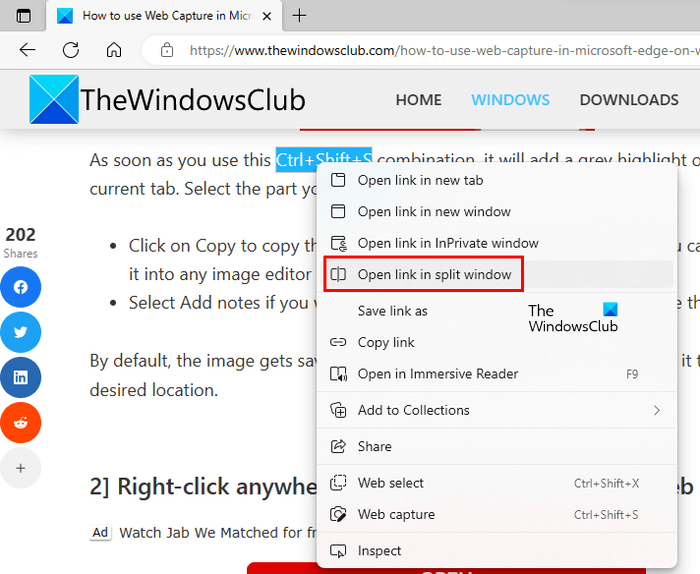Go back with the back arrow
This screenshot has height=574, width=700.
tap(28, 50)
